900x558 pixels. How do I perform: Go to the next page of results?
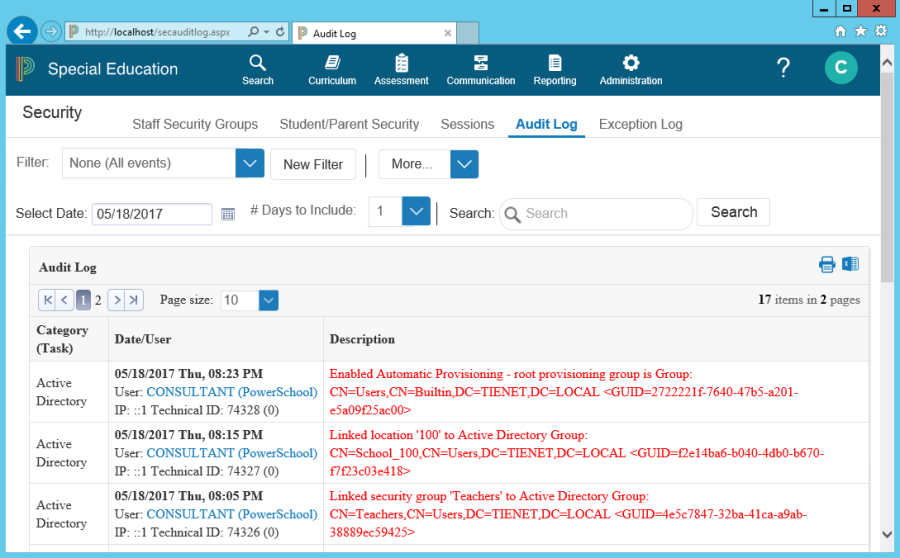point(116,300)
